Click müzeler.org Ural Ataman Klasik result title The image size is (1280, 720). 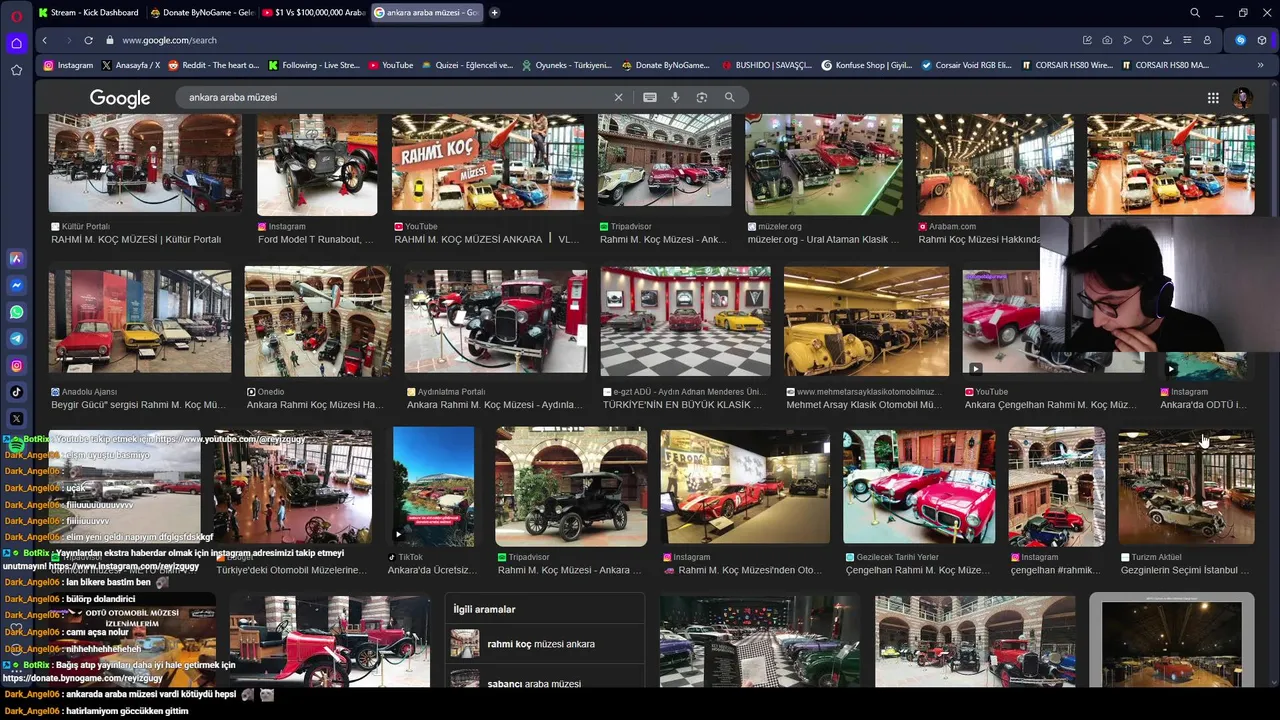823,240
